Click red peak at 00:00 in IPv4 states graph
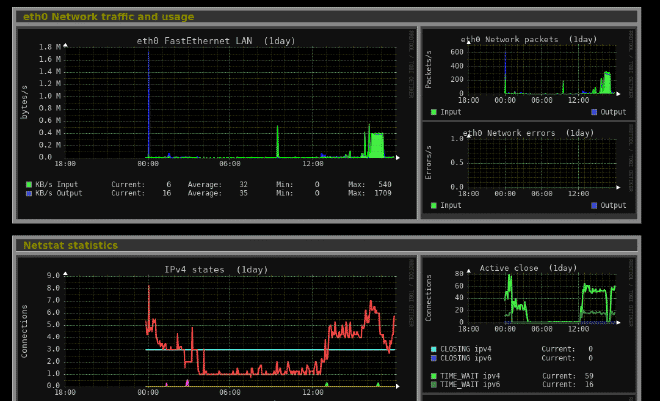660x401 pixels. click(x=149, y=288)
